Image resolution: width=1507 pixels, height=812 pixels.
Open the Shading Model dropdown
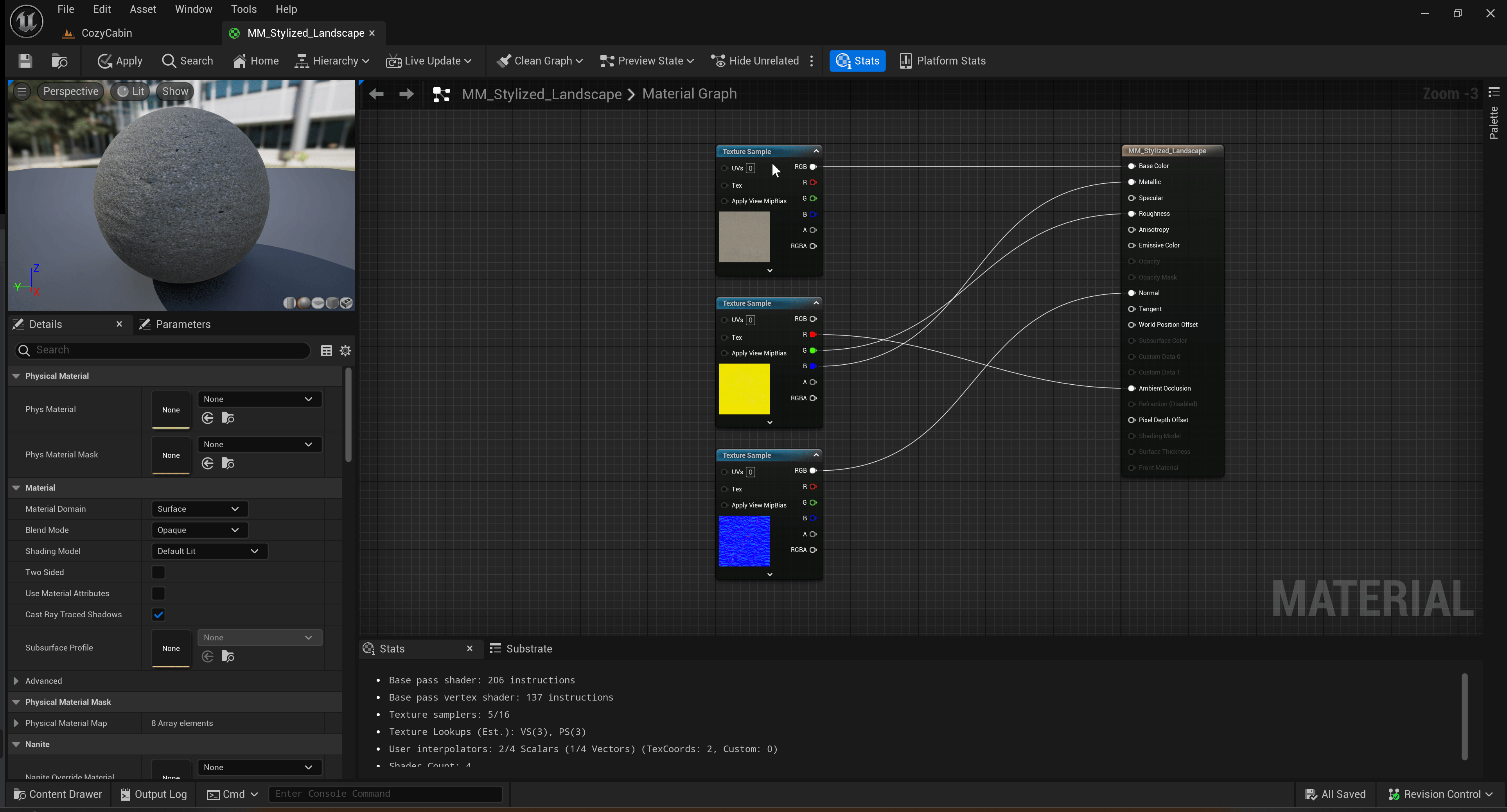pyautogui.click(x=209, y=550)
